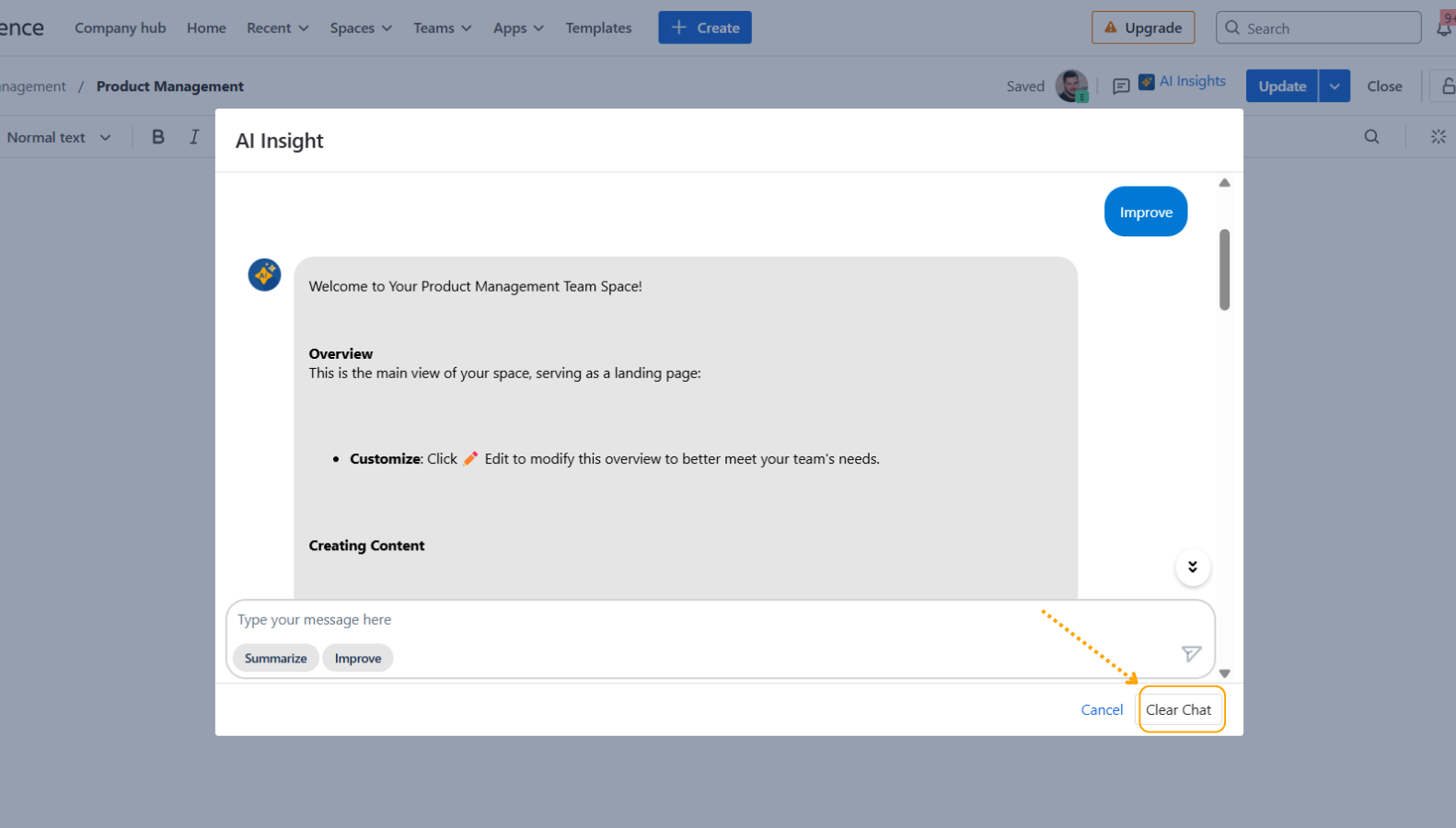Click the AI sparkle icon in toolbar
Screen dimensions: 1456x828
(x=1438, y=137)
